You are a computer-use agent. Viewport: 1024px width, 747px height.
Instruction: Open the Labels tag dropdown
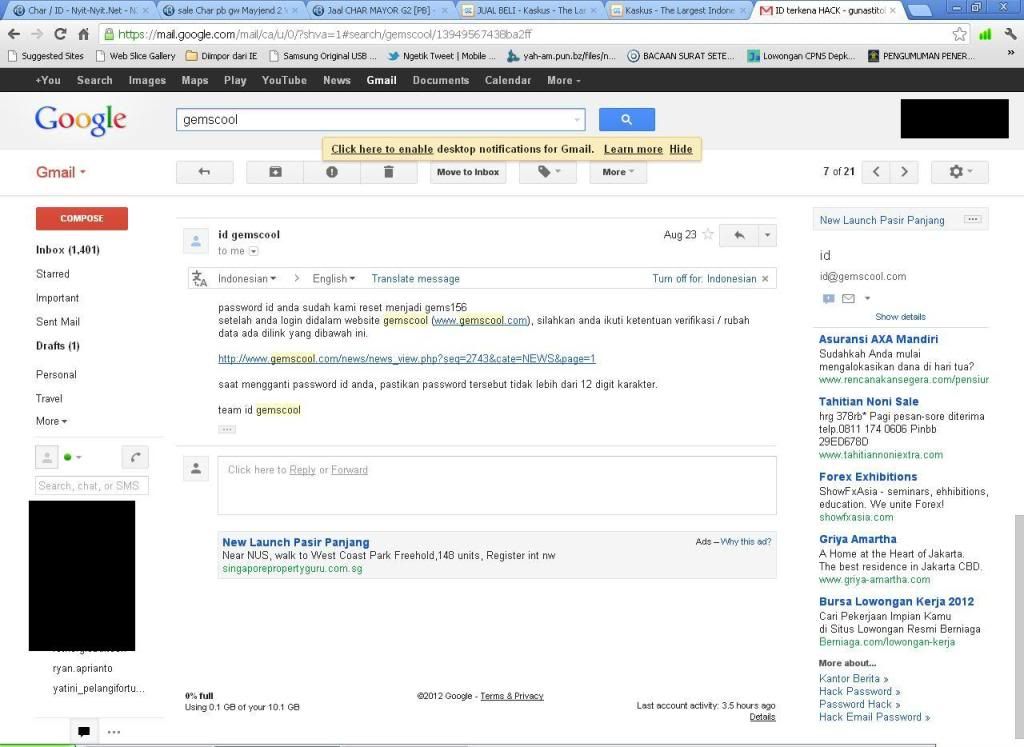pos(549,172)
